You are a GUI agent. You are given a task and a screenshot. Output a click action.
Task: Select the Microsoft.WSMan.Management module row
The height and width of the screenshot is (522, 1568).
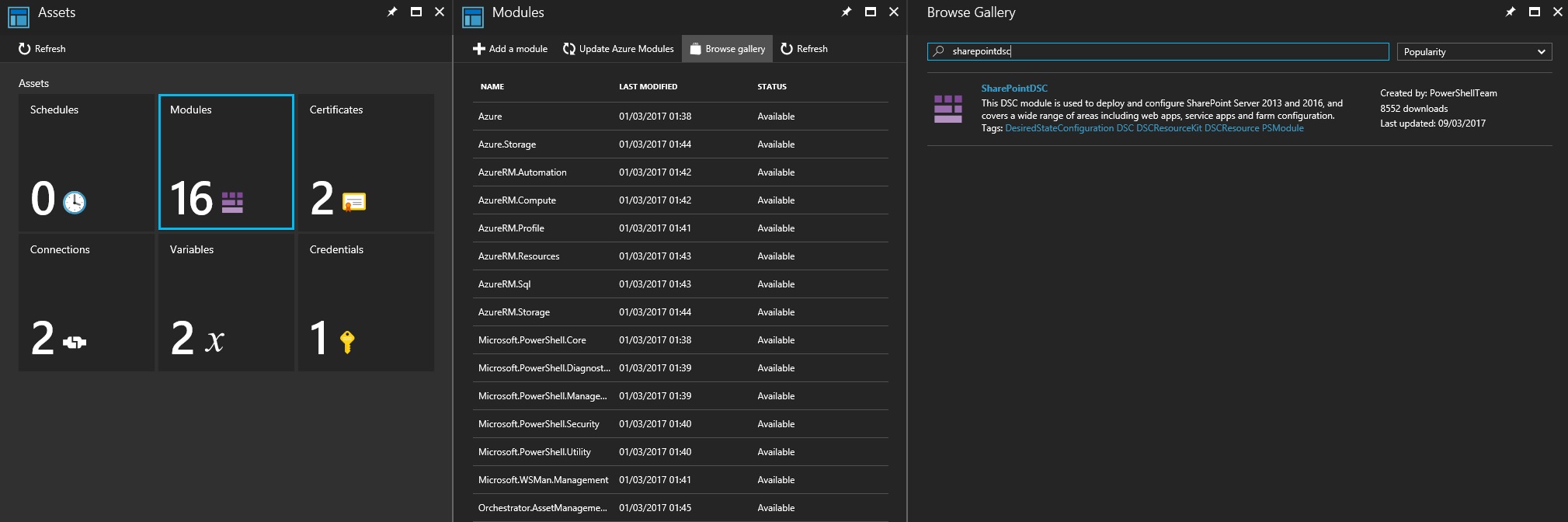point(680,480)
